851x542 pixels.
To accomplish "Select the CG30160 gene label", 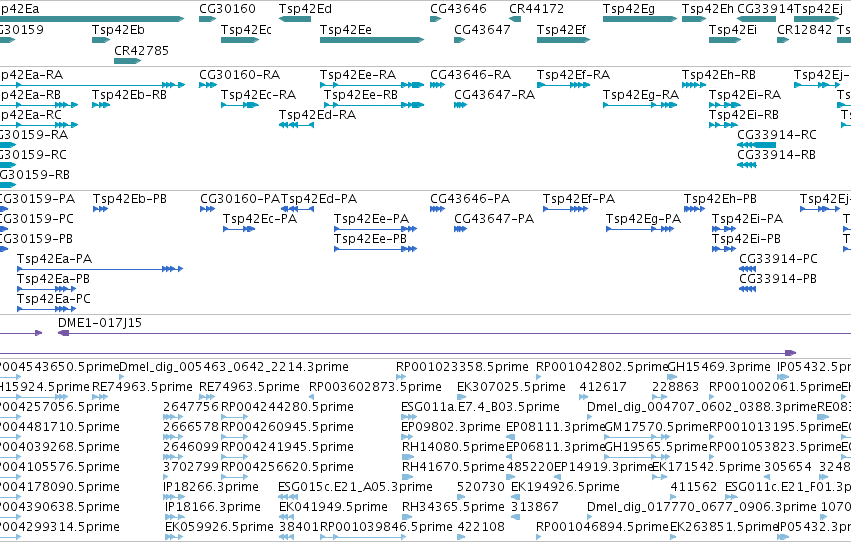I will tap(227, 9).
